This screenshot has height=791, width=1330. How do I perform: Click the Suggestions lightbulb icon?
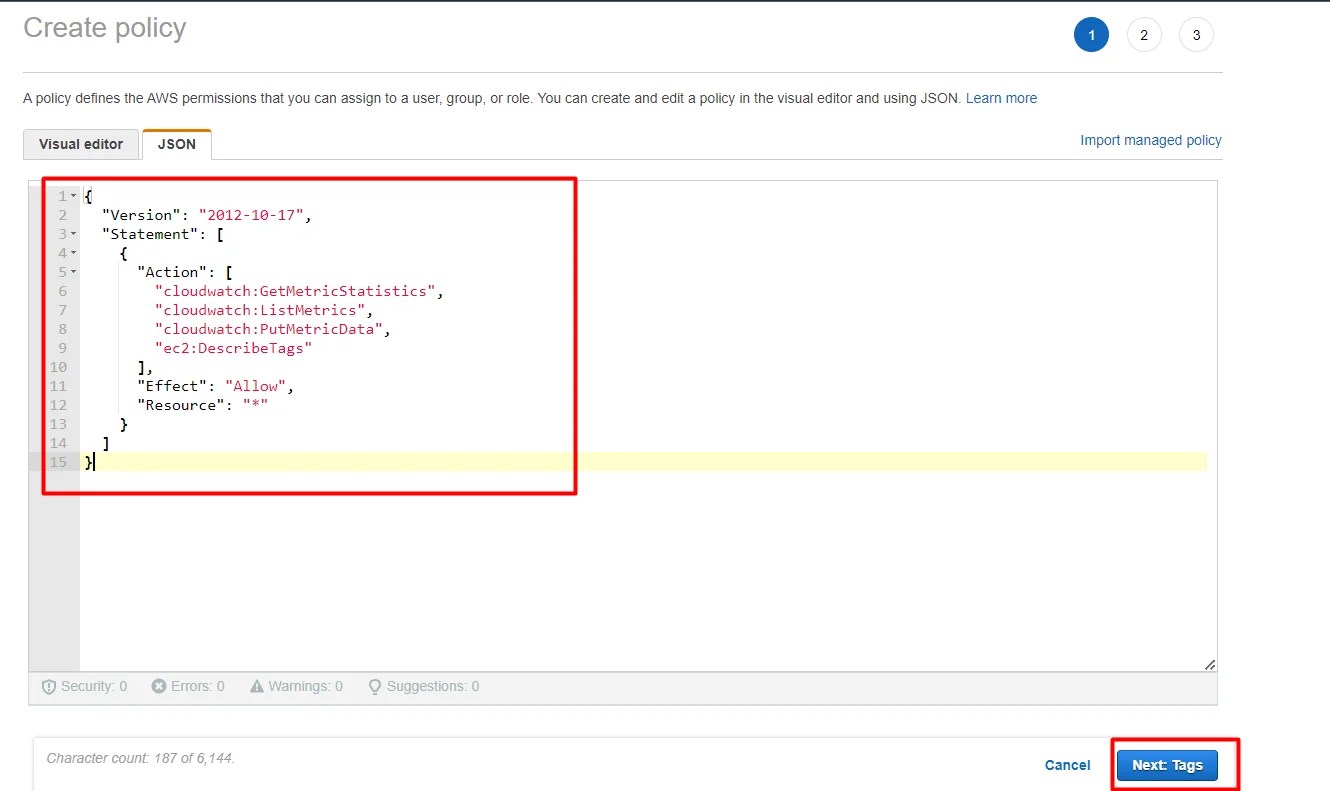[374, 686]
